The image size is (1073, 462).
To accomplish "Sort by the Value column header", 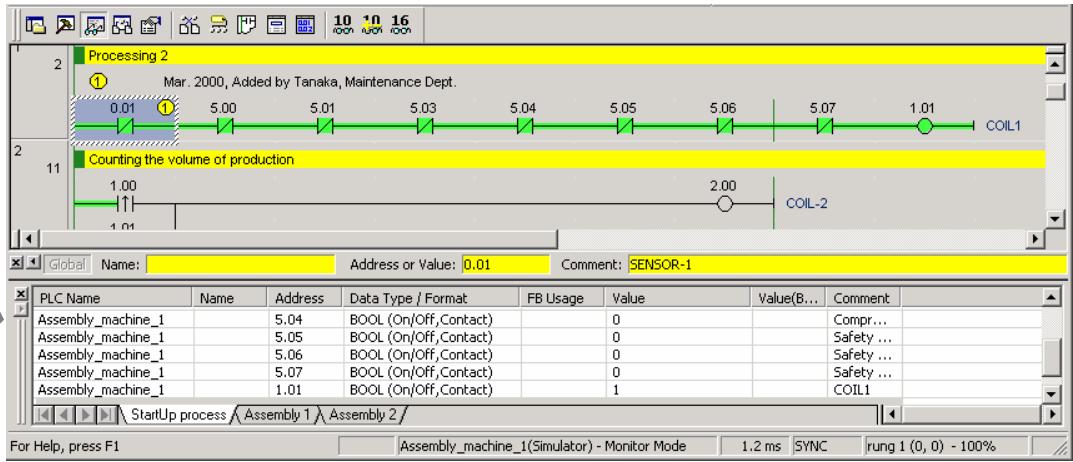I will (678, 298).
